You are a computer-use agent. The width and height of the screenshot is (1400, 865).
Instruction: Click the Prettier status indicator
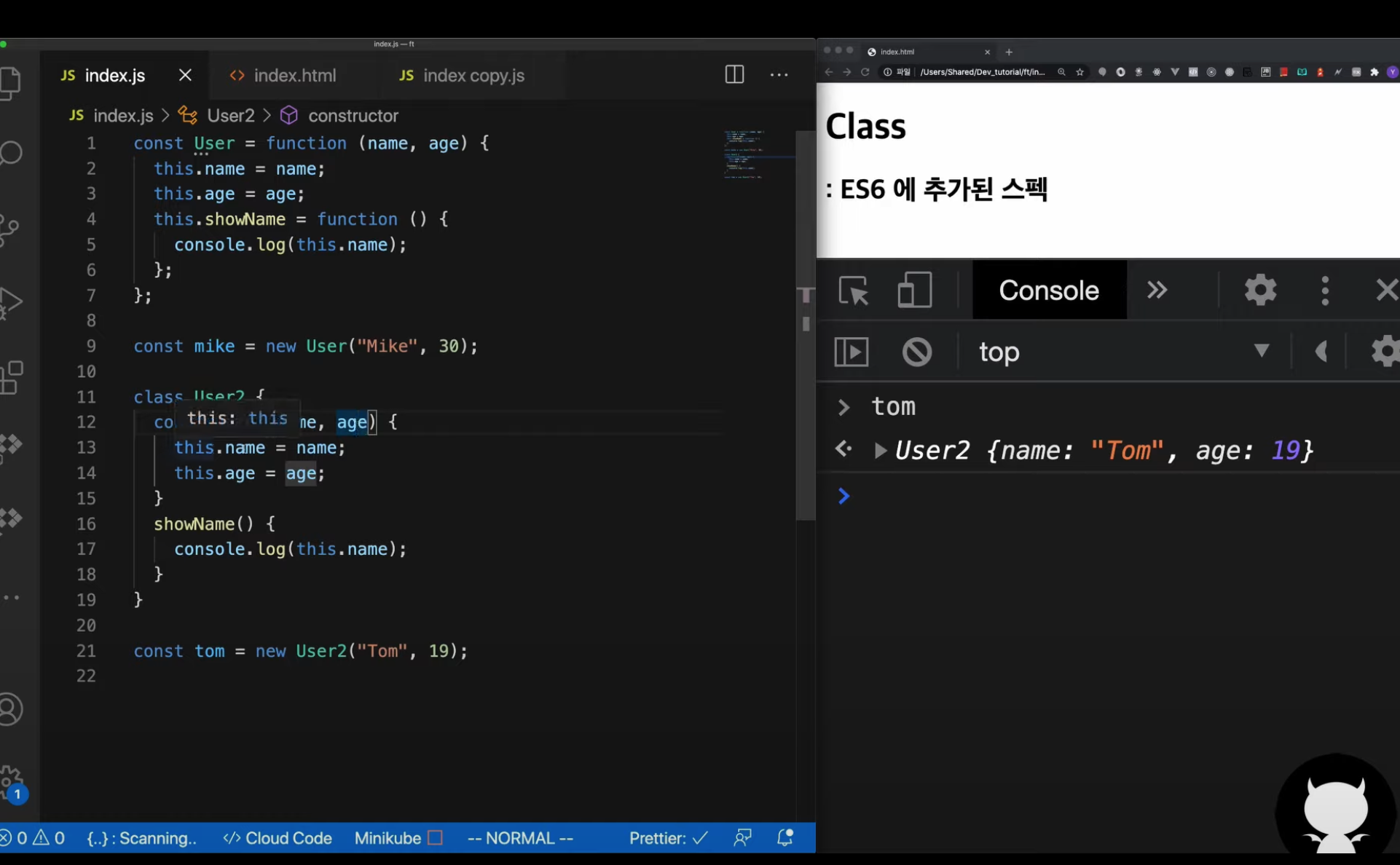(x=668, y=838)
